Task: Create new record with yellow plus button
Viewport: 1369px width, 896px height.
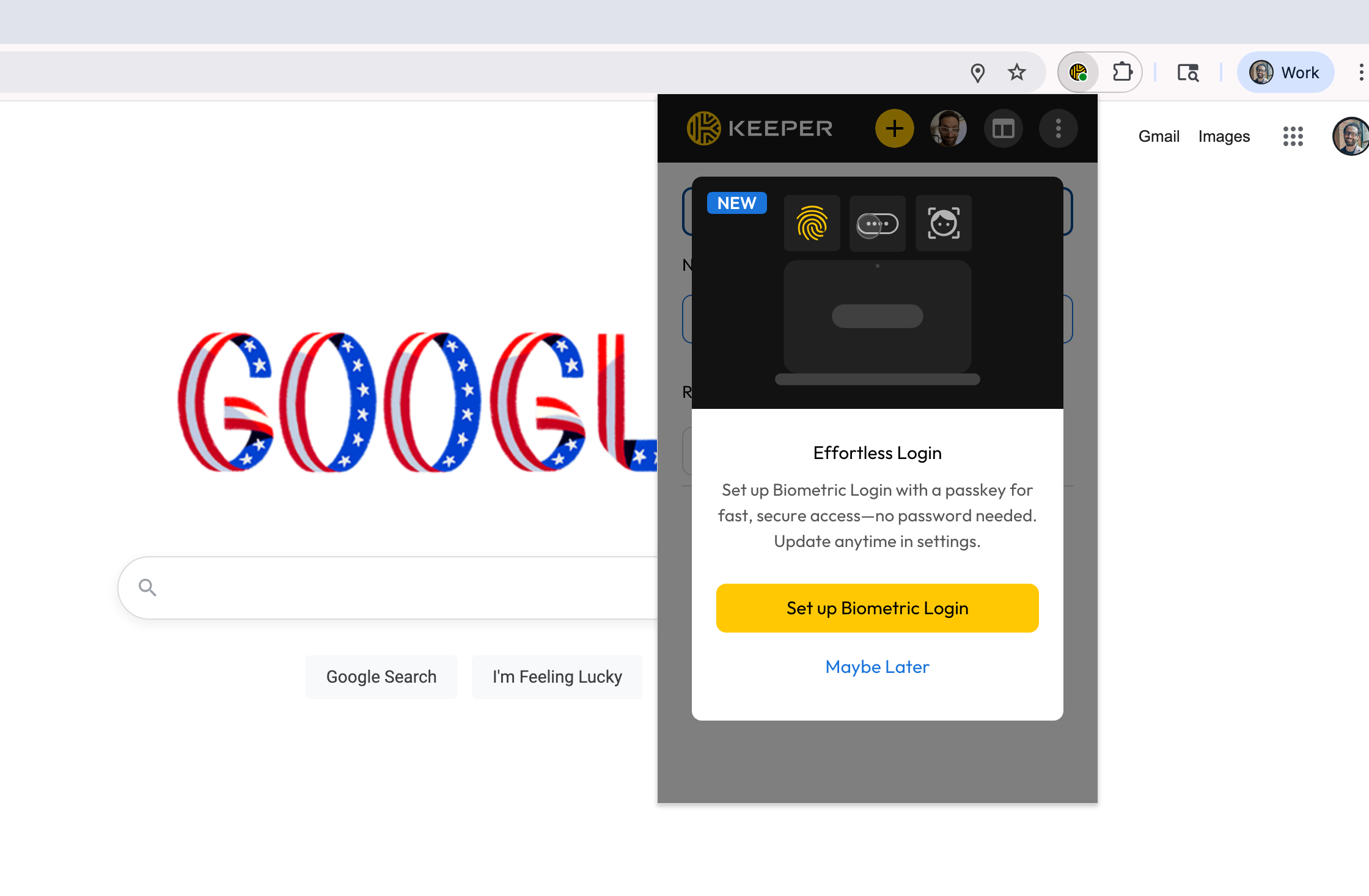Action: coord(895,128)
